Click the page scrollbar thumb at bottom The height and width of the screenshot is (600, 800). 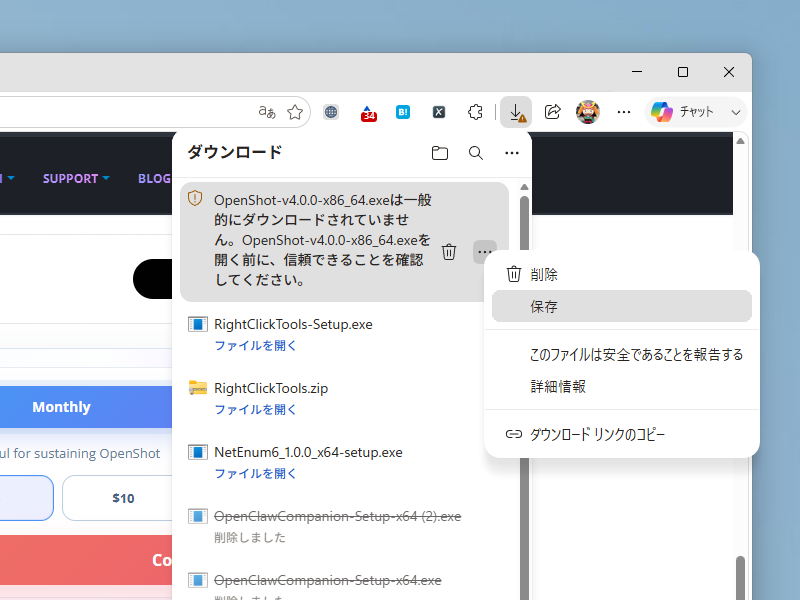(x=740, y=578)
